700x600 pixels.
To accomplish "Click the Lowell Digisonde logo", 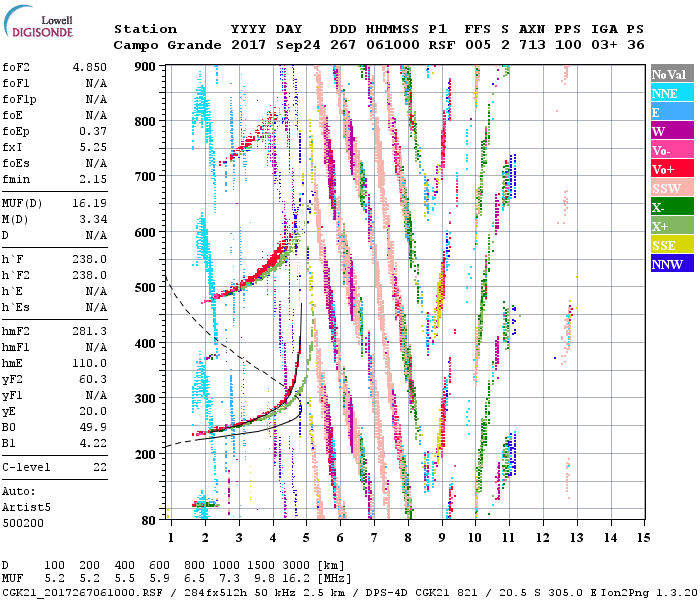I will pos(38,22).
